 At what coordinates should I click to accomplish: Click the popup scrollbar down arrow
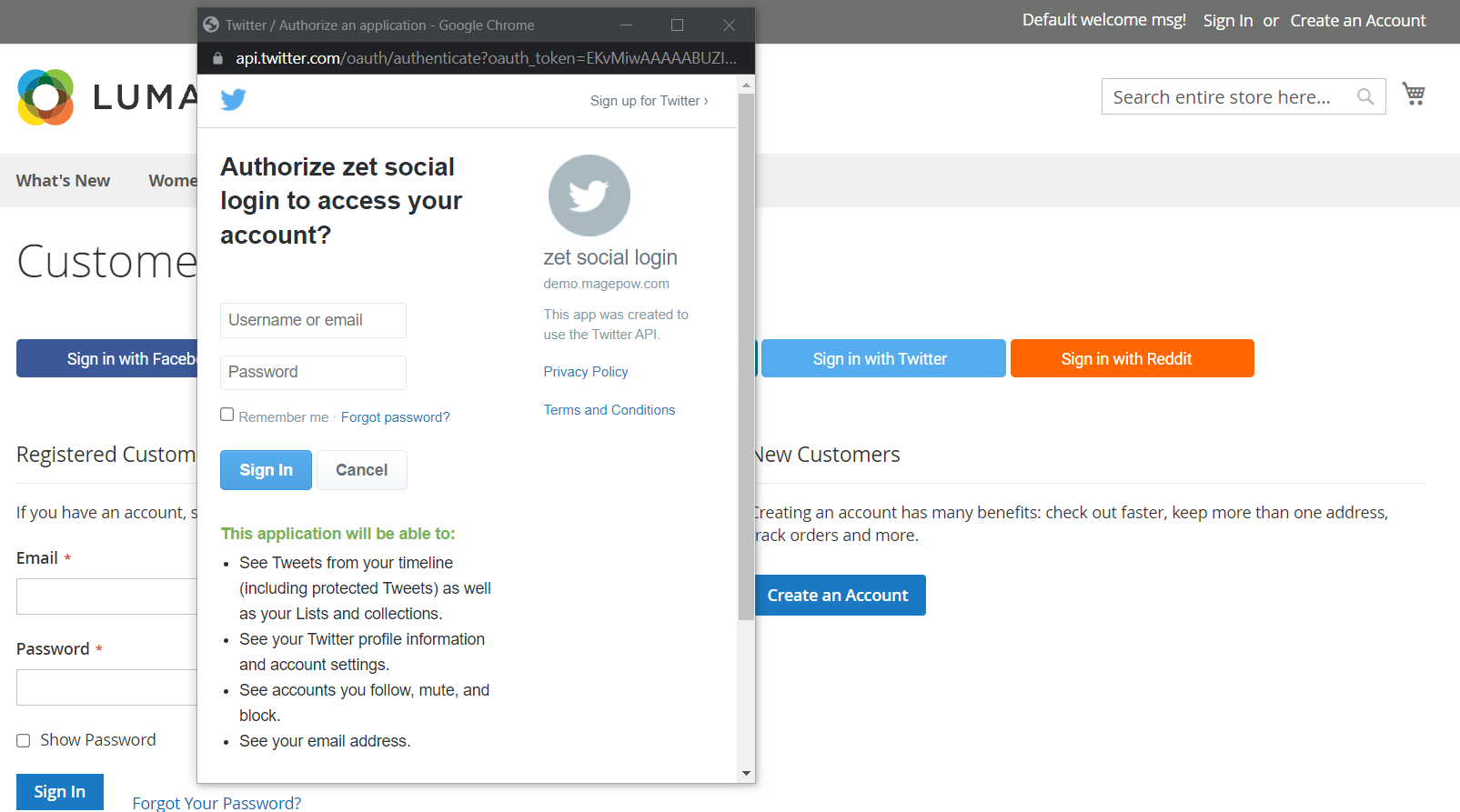point(746,773)
